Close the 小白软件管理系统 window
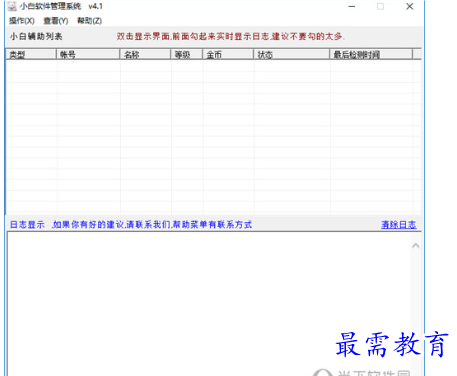The height and width of the screenshot is (376, 457). pyautogui.click(x=410, y=6)
